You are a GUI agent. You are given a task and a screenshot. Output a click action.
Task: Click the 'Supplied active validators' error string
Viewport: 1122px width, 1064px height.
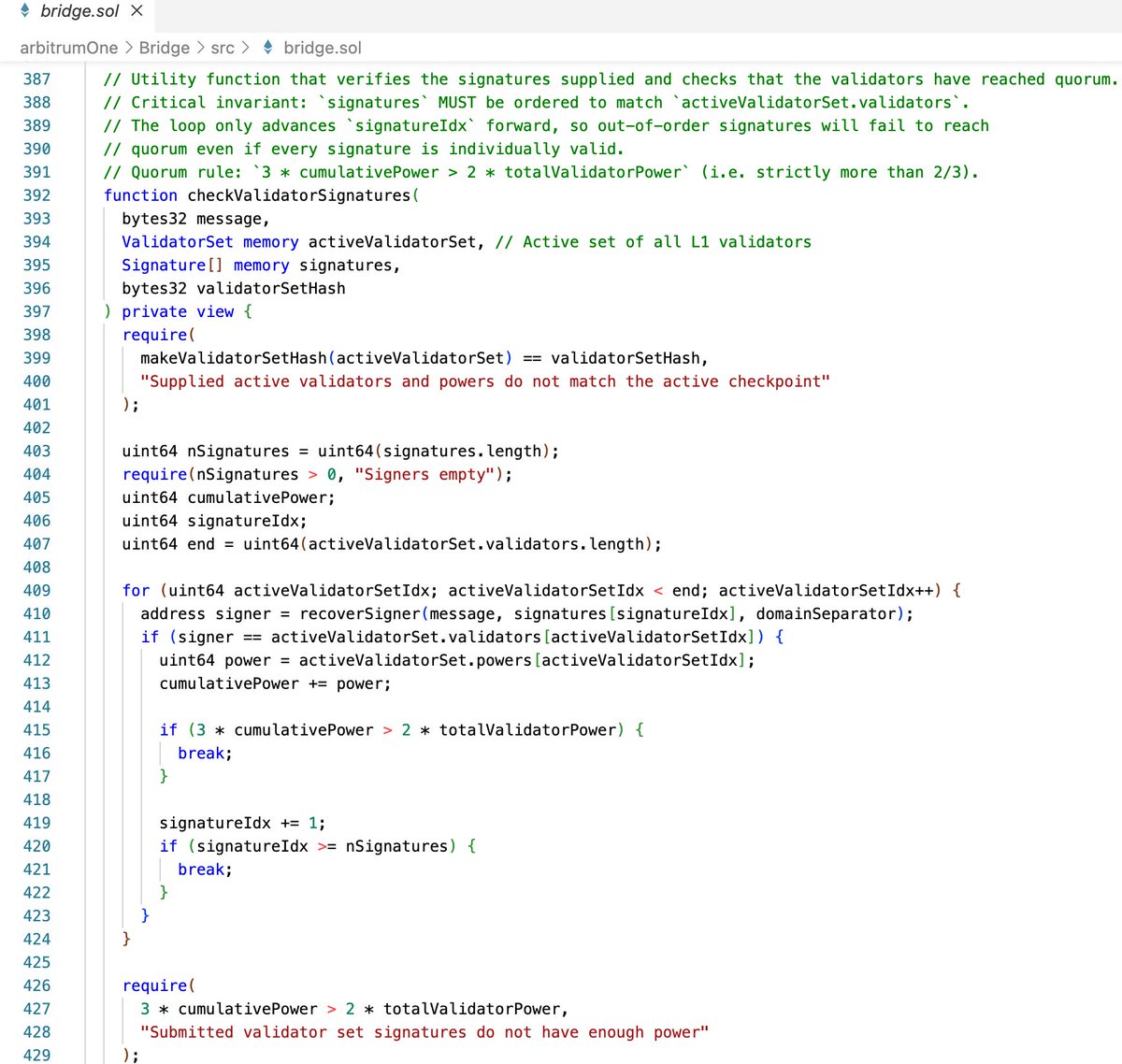(x=485, y=381)
